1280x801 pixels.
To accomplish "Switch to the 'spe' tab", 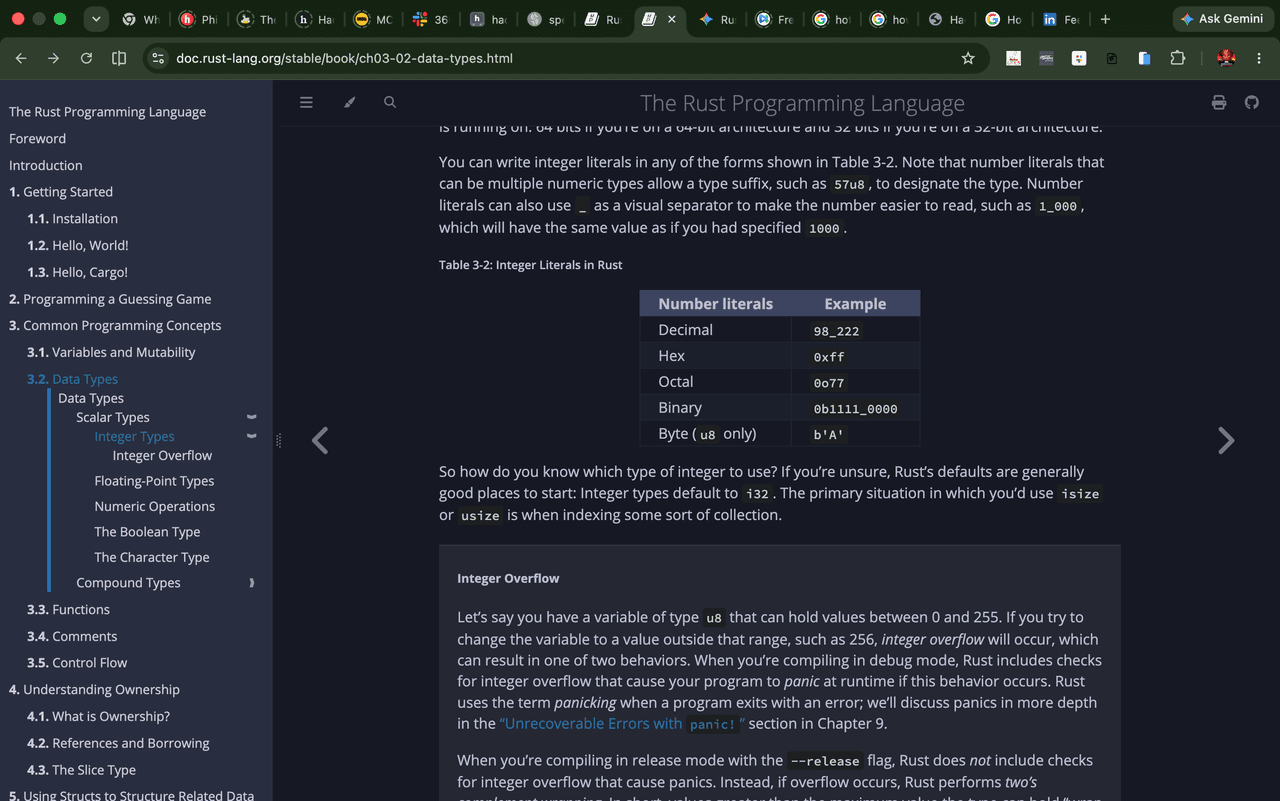I will tap(546, 19).
